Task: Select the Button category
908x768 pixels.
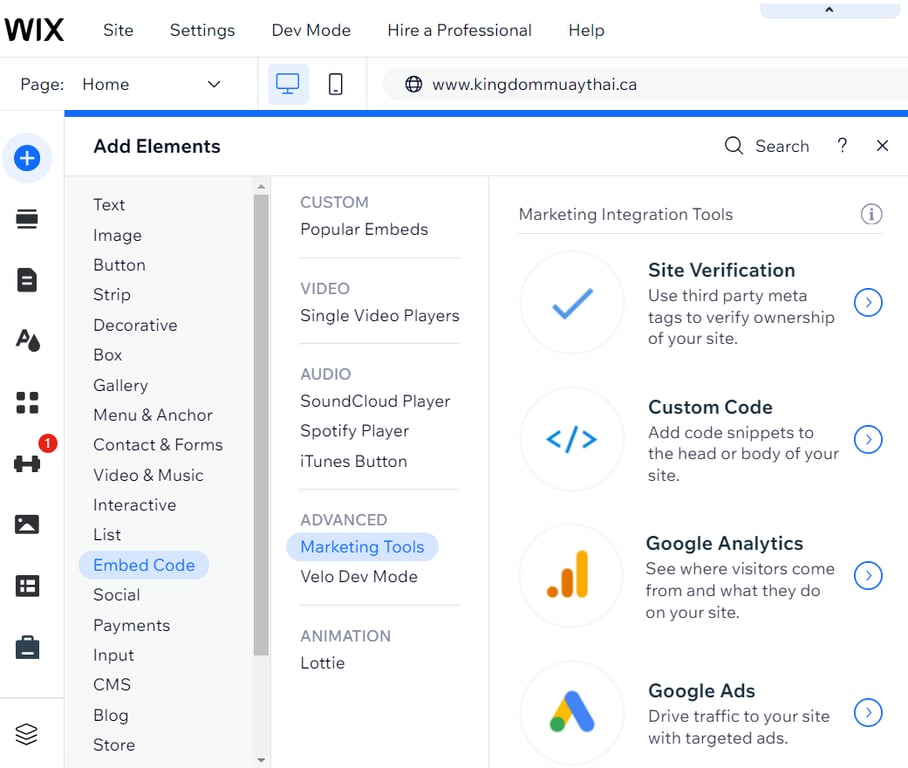Action: (x=119, y=265)
